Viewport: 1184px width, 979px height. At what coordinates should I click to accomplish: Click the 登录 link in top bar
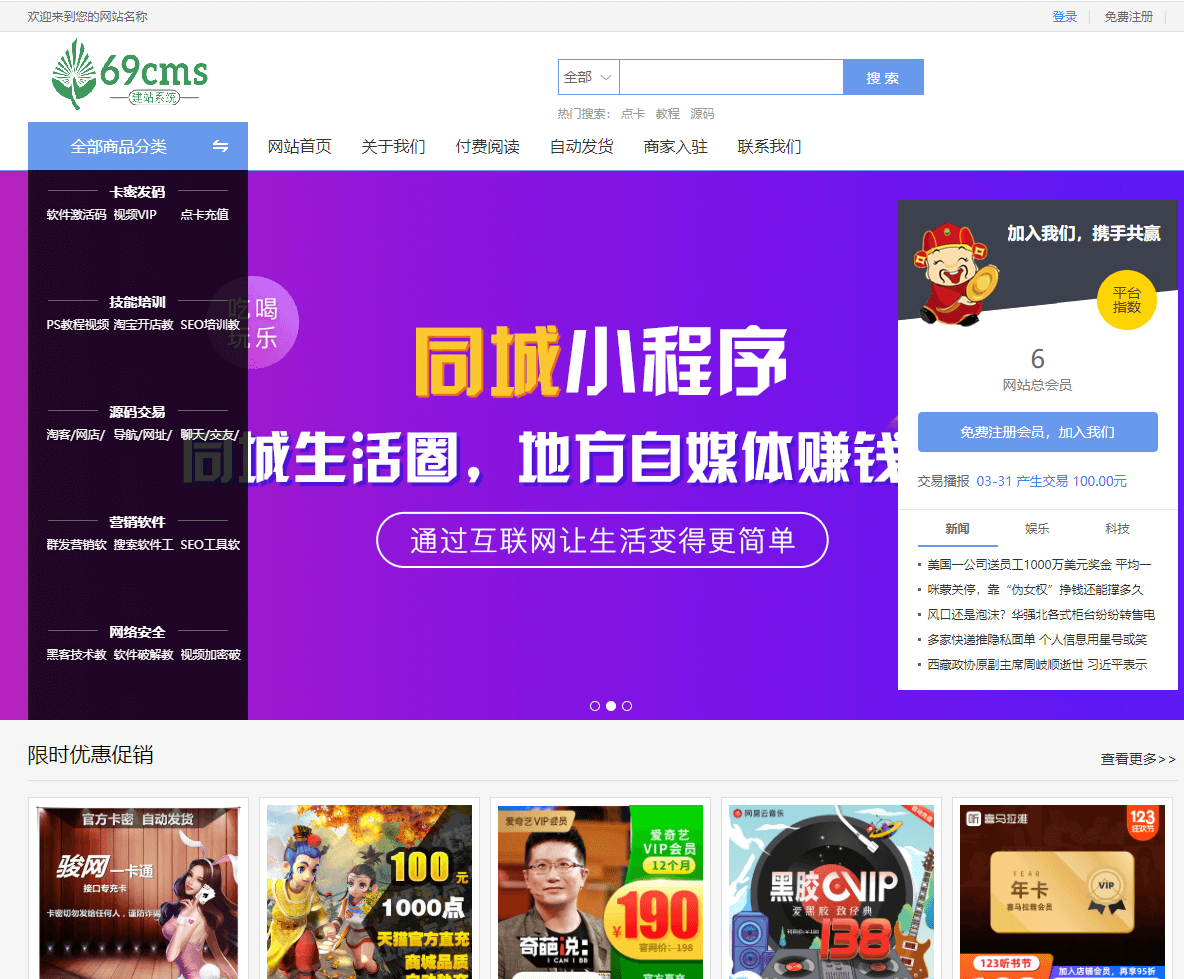pos(1064,17)
